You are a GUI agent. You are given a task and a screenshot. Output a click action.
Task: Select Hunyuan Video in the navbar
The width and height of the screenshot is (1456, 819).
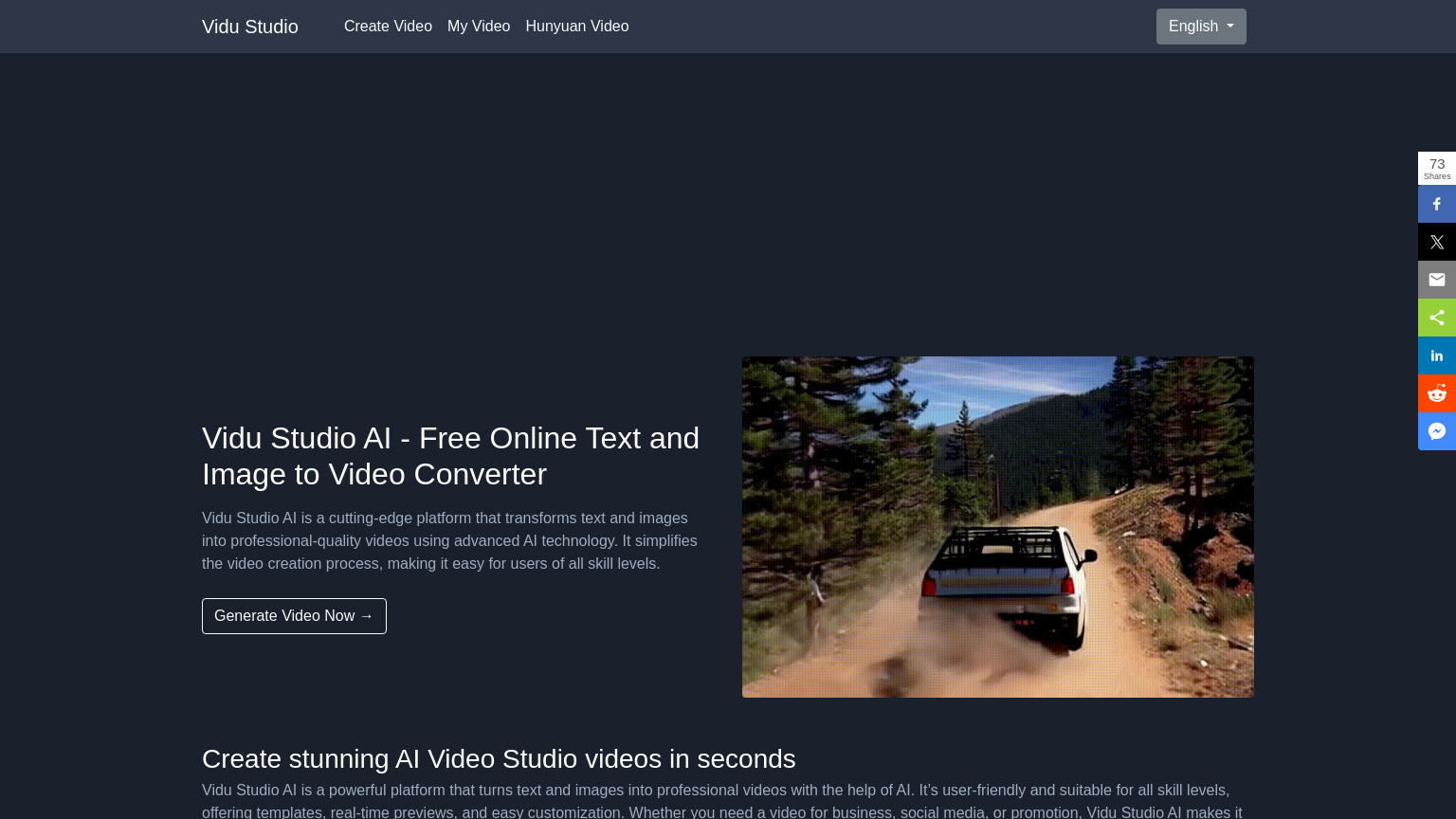576,27
